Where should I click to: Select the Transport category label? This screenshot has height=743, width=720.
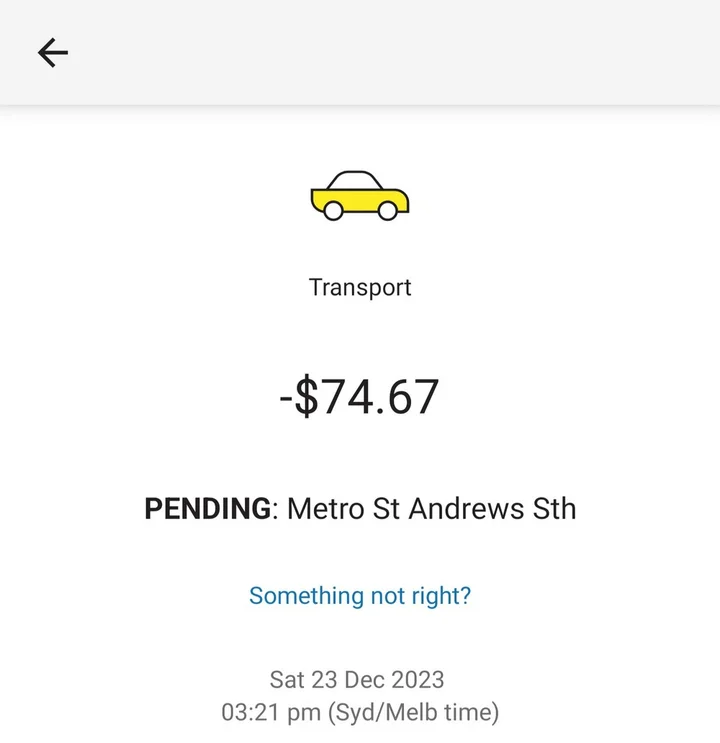360,288
